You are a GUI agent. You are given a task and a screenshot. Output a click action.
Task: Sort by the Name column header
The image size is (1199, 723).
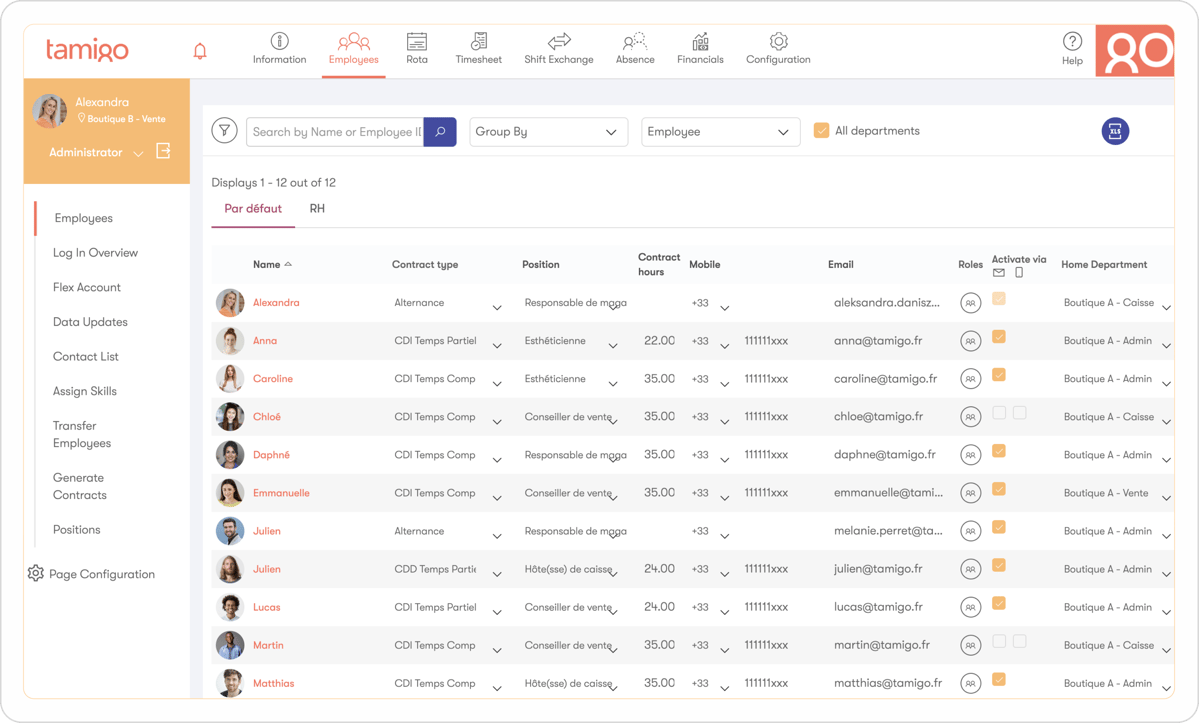point(272,264)
